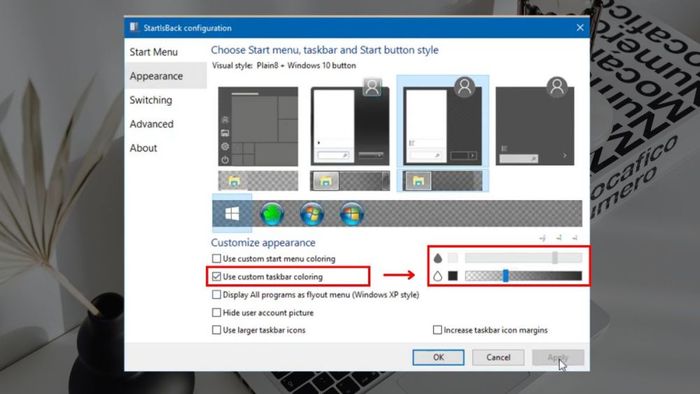Choose the light transparent taskbar style preview
The height and width of the screenshot is (394, 700).
pos(258,181)
